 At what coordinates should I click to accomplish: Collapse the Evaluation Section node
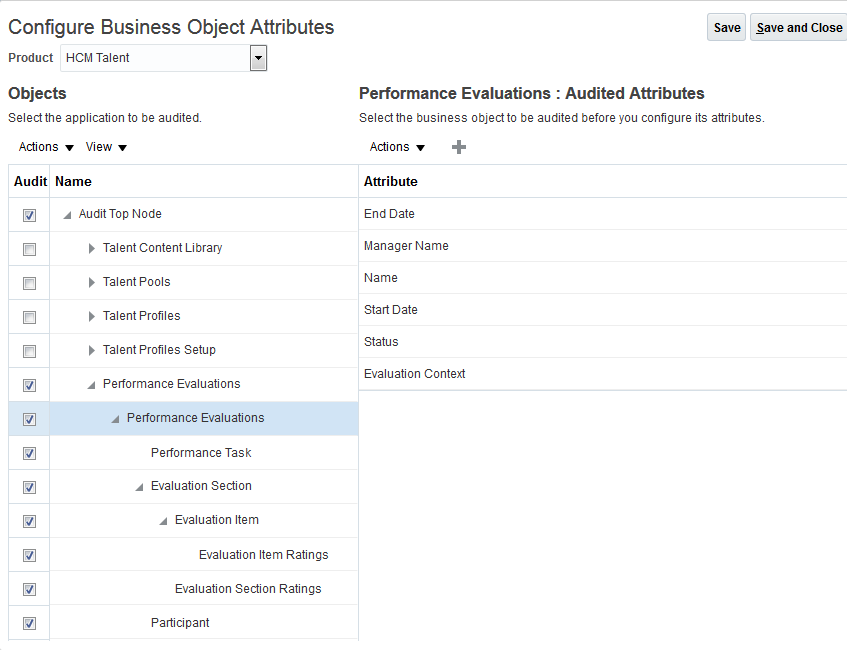pos(140,486)
